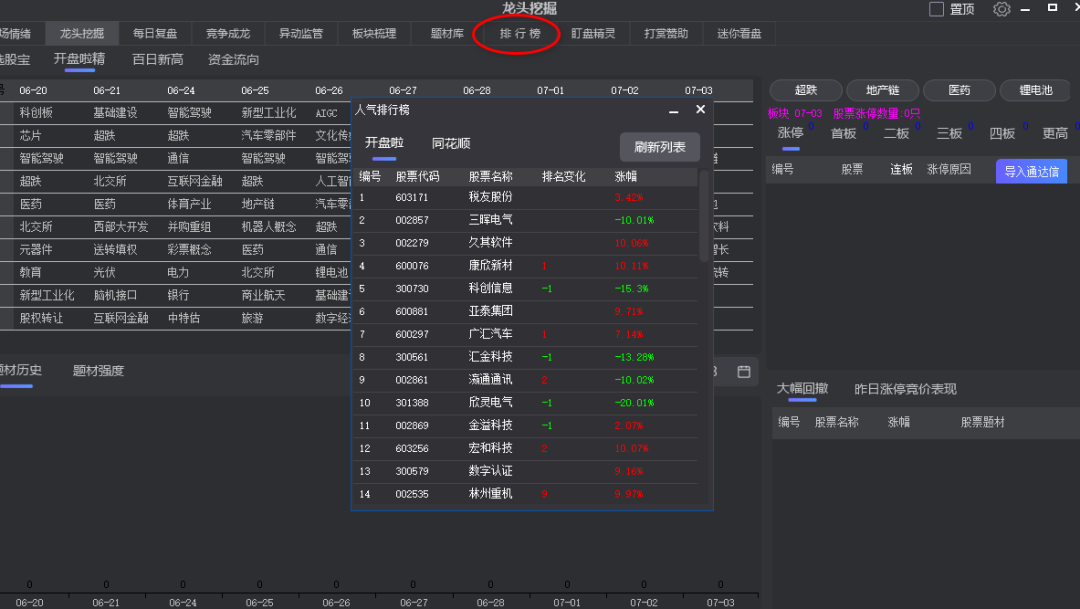Switch to 同花顺 ranking source
Viewport: 1080px width, 609px height.
point(450,143)
